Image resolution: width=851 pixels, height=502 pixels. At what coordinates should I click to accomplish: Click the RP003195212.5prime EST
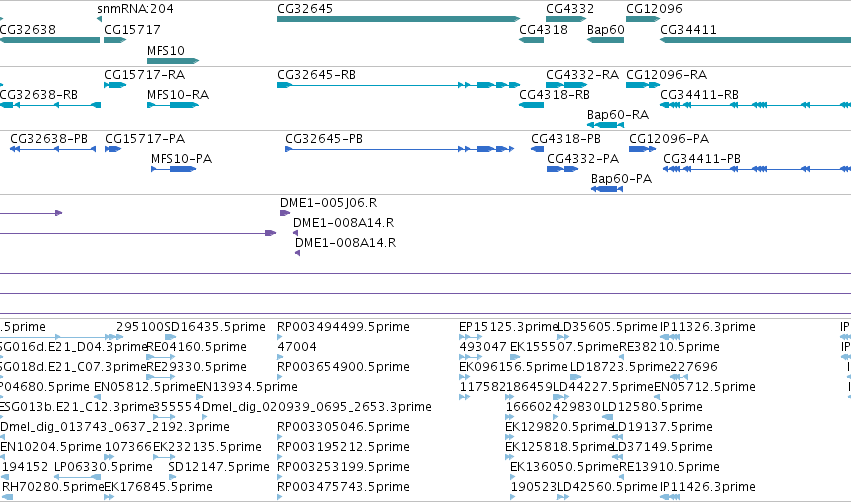tap(280, 457)
